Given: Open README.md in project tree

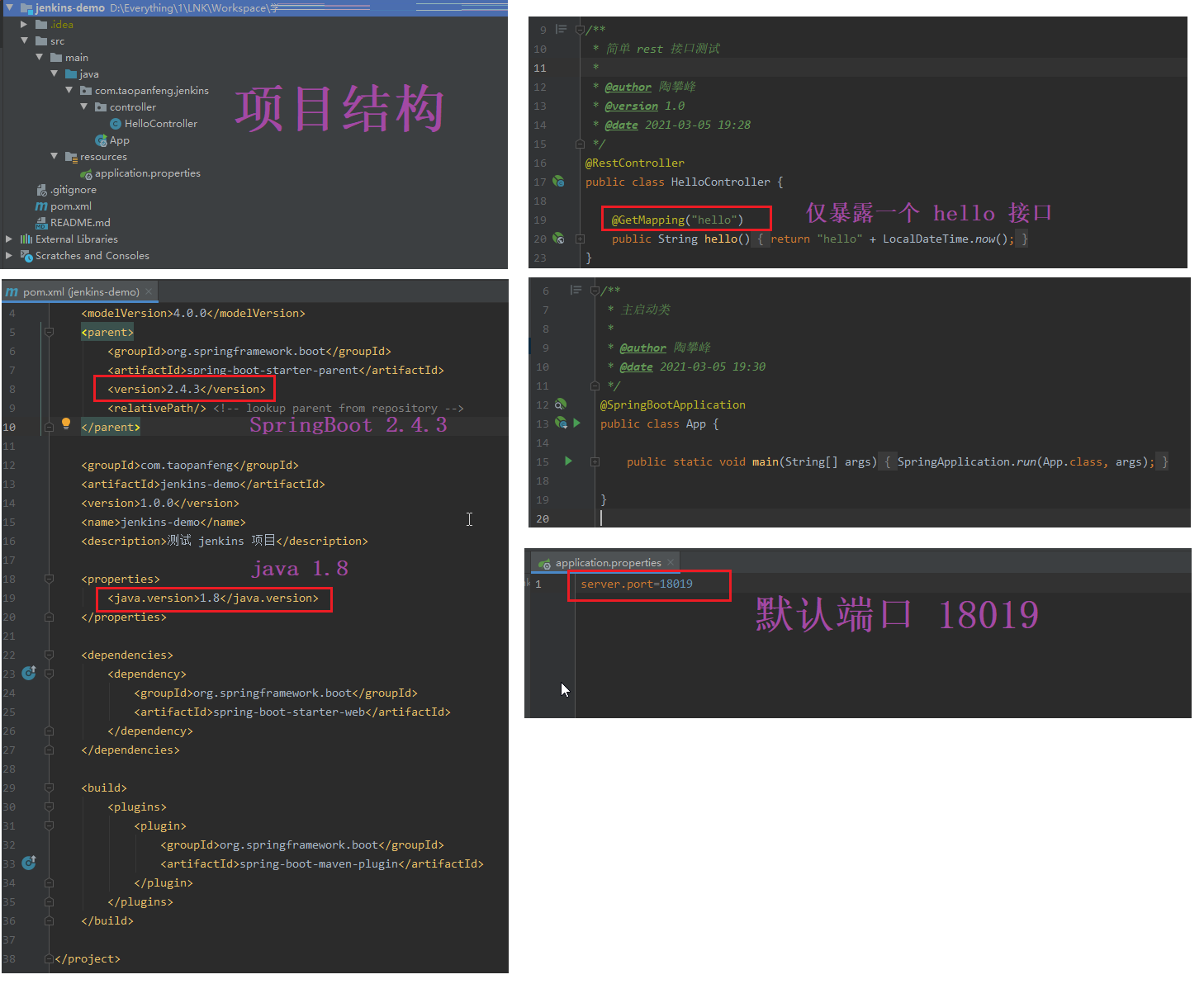Looking at the screenshot, I should pyautogui.click(x=80, y=223).
